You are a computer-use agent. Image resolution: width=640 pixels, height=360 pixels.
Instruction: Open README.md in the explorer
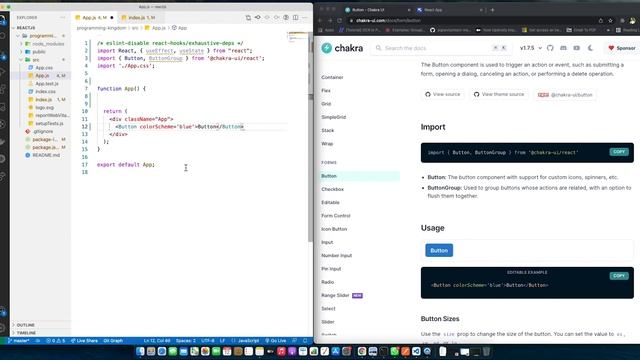click(46, 155)
